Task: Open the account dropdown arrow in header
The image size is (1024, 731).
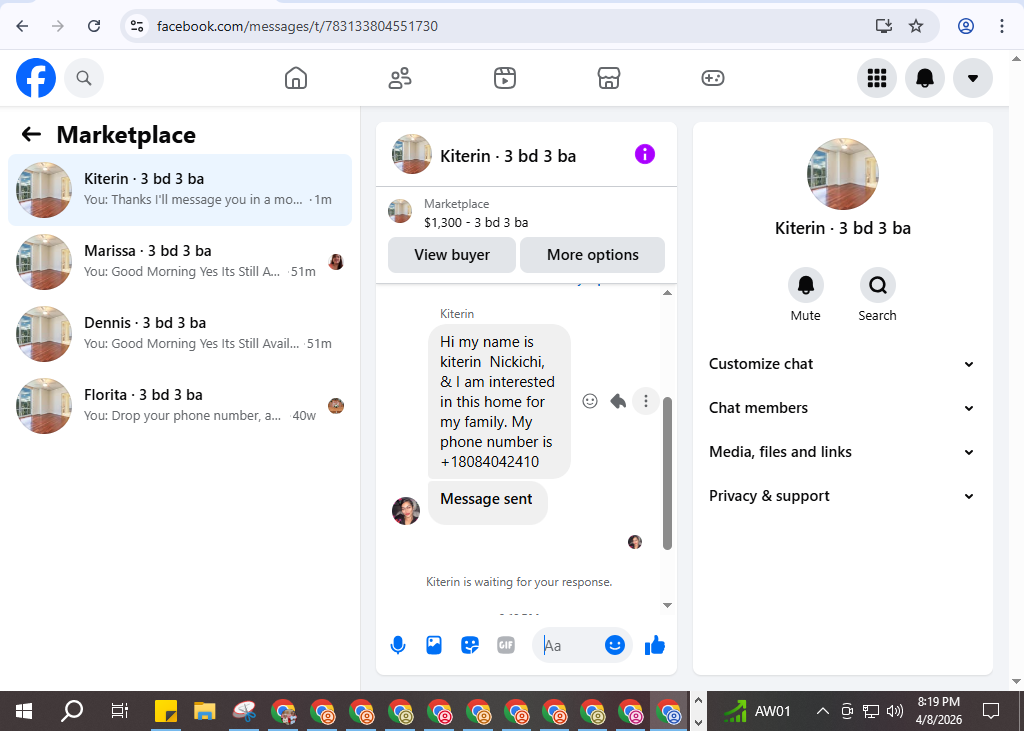Action: tap(972, 78)
